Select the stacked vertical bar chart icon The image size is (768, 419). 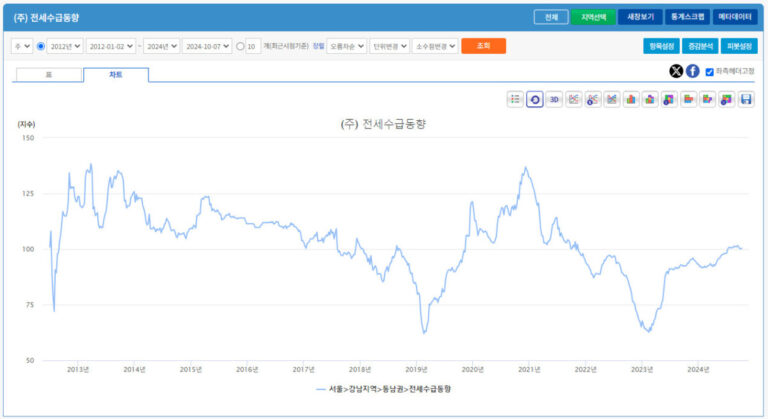[x=650, y=99]
